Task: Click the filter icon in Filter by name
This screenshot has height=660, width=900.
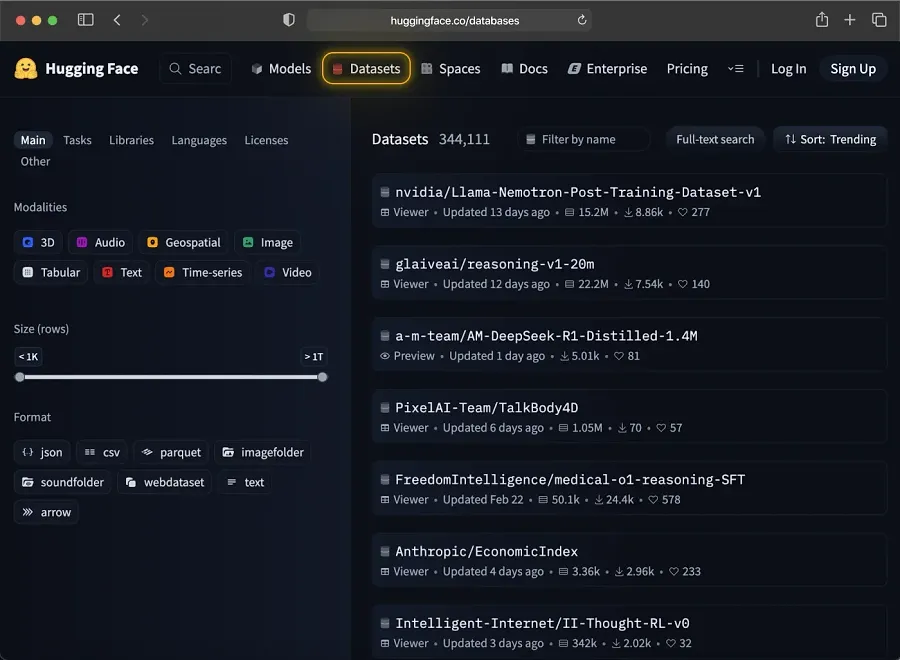Action: [531, 139]
